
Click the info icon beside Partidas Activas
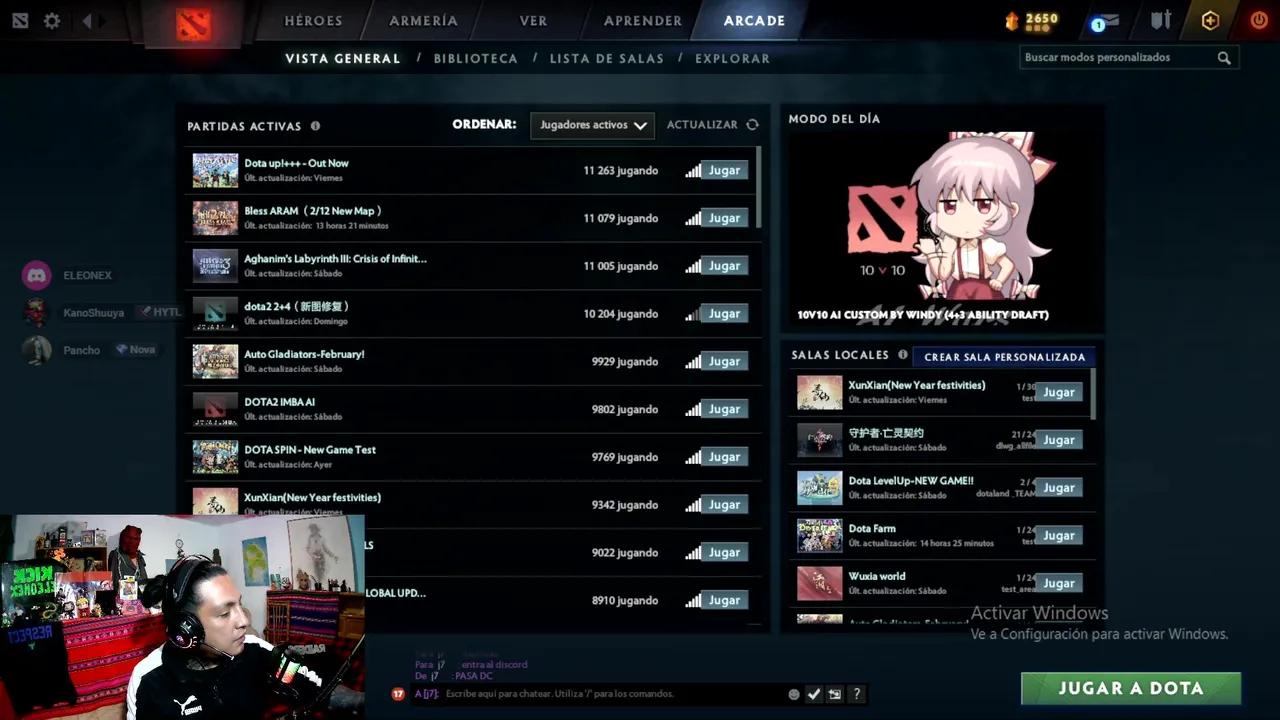click(315, 126)
